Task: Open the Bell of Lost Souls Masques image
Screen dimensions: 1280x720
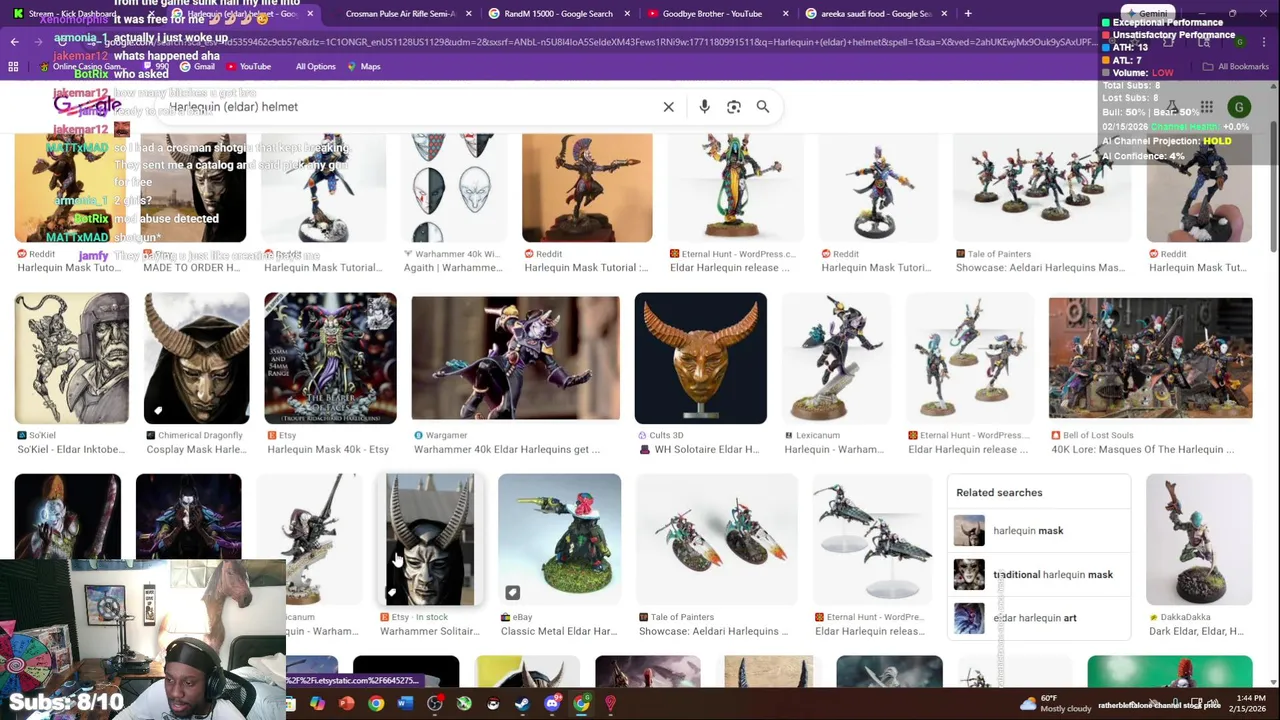Action: point(1150,358)
